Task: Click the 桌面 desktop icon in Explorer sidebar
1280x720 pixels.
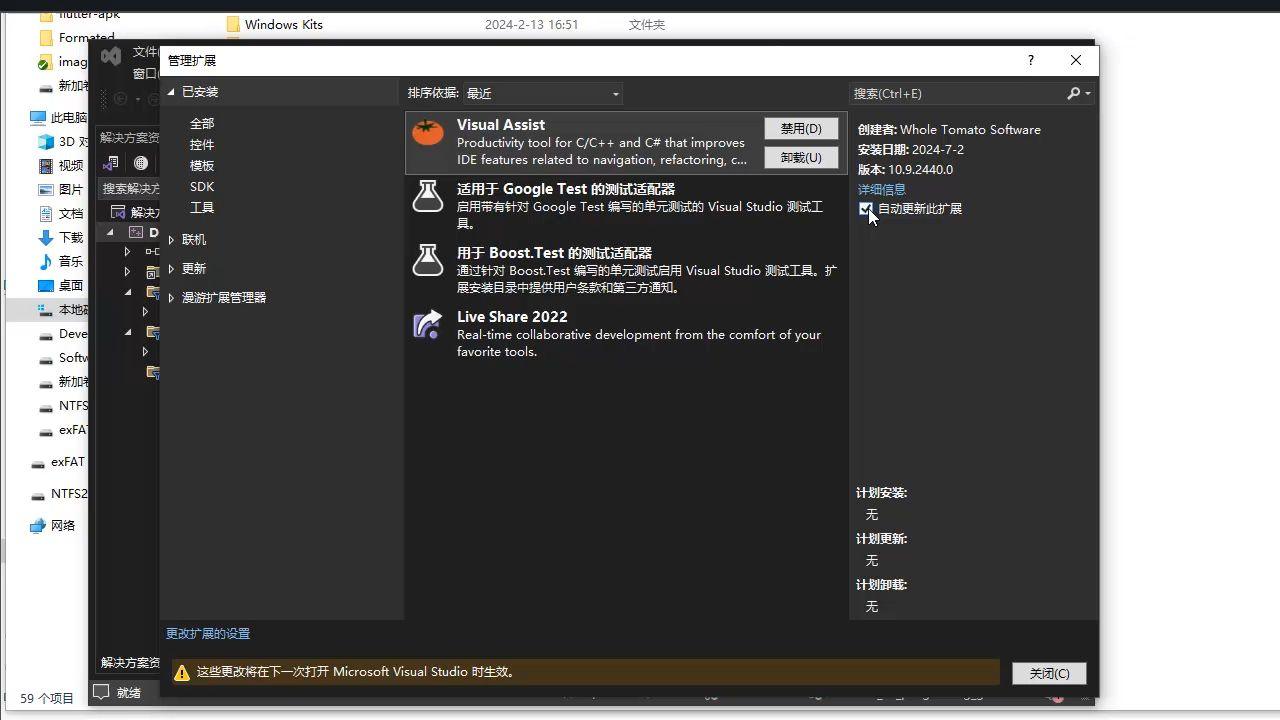Action: coord(45,285)
